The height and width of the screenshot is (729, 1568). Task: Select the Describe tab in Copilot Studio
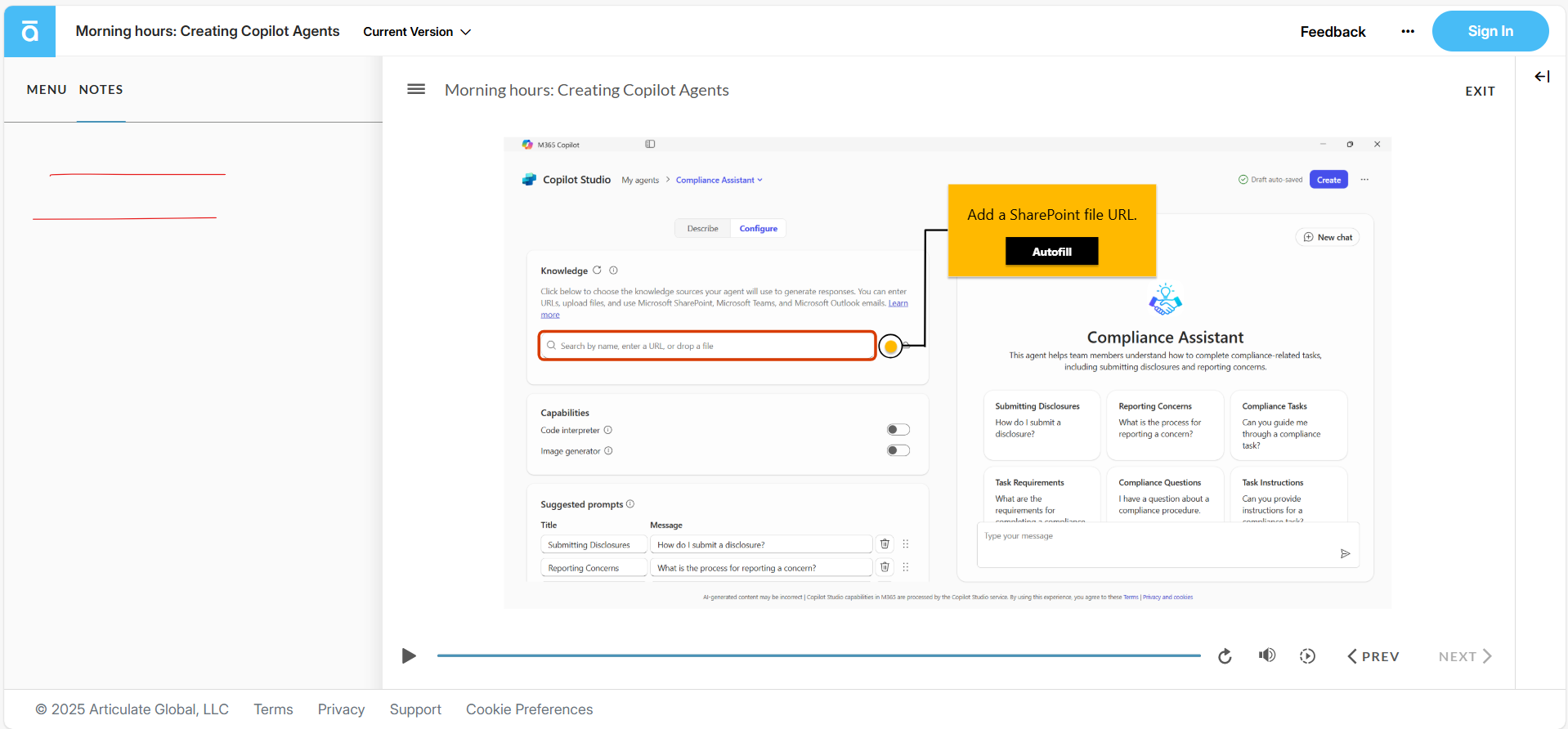tap(702, 229)
